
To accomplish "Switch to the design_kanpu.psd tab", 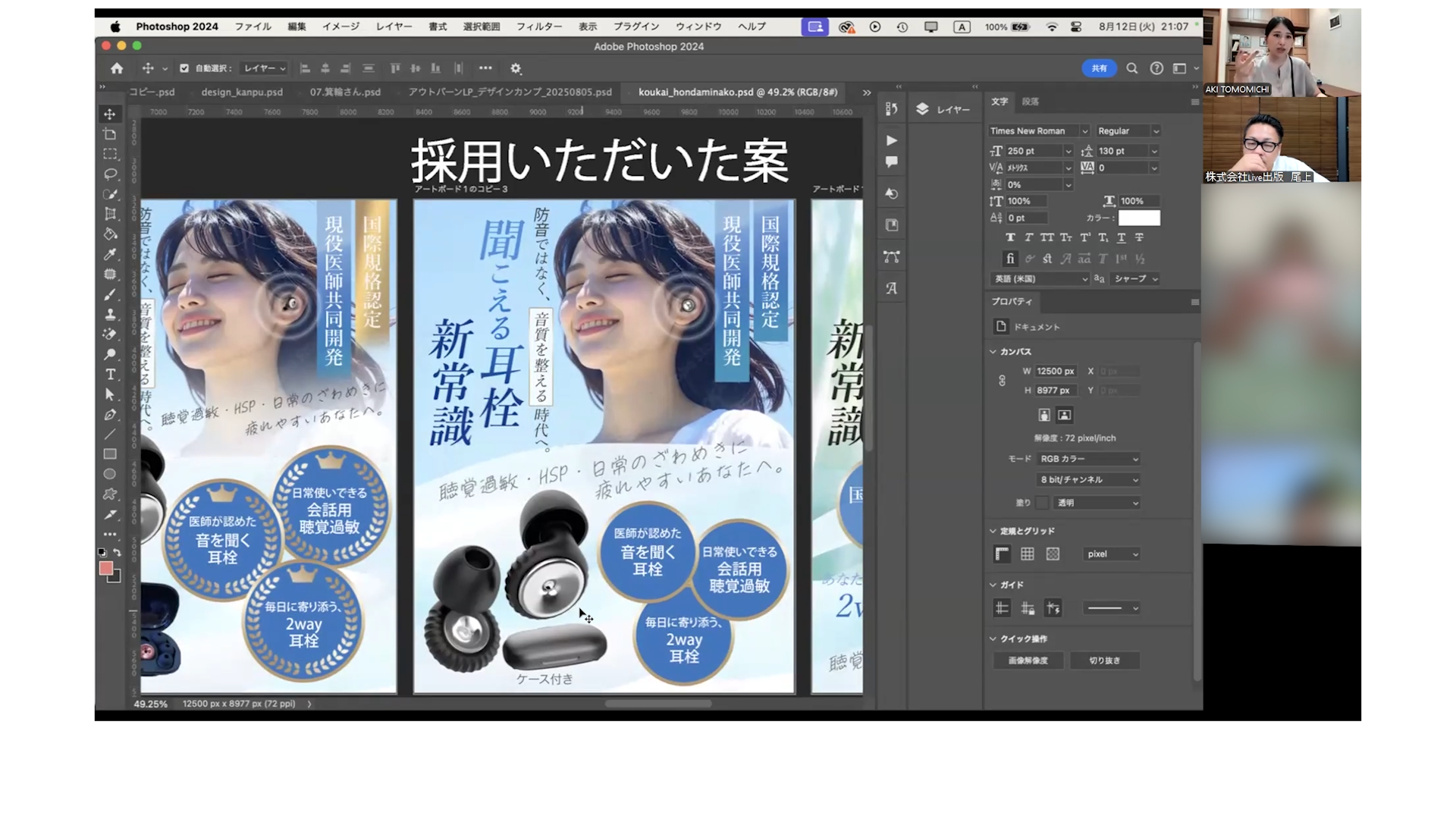I will (242, 92).
